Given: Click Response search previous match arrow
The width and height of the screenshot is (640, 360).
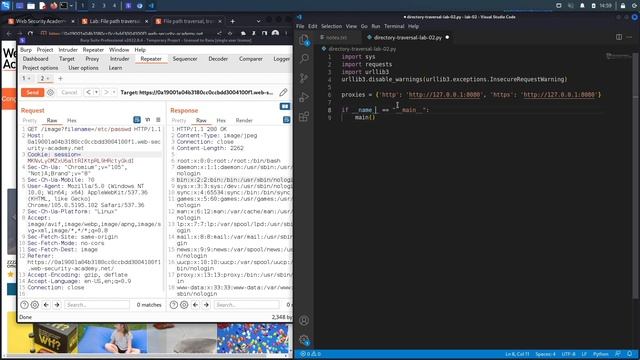Looking at the screenshot, I should click(196, 305).
